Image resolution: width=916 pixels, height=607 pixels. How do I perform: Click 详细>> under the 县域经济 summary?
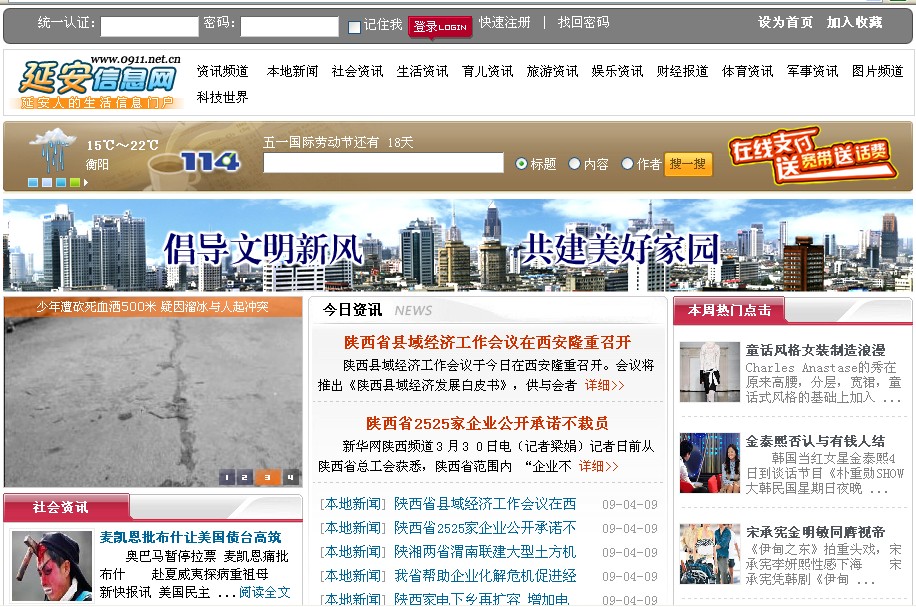[x=604, y=385]
